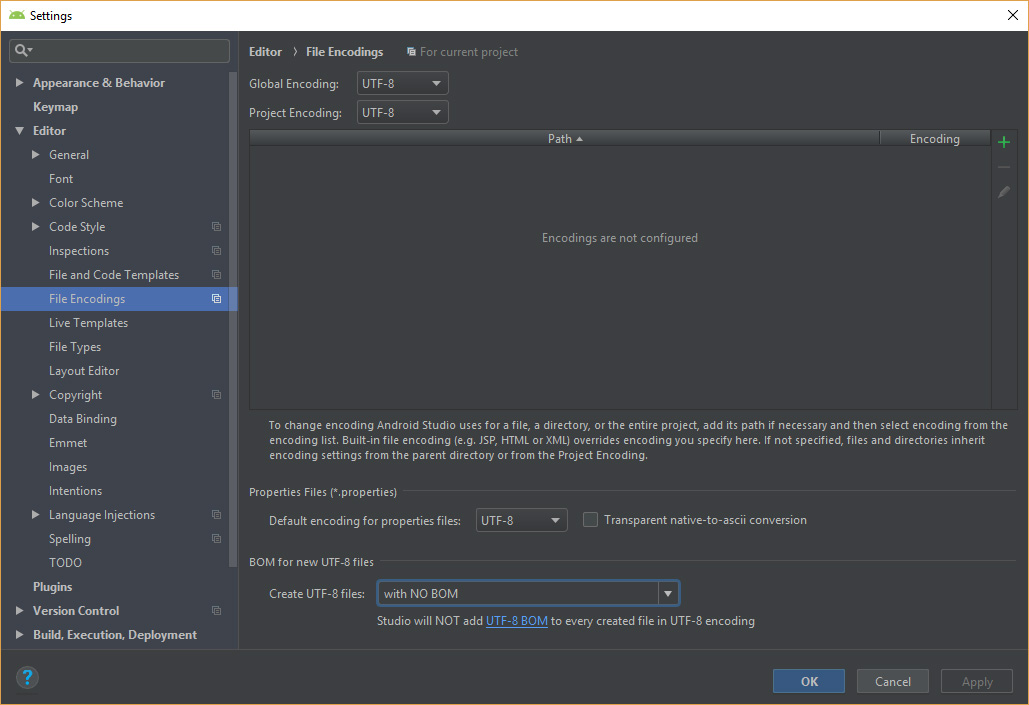This screenshot has width=1029, height=705.
Task: Click the project settings icon beside File Encodings
Action: 215,298
